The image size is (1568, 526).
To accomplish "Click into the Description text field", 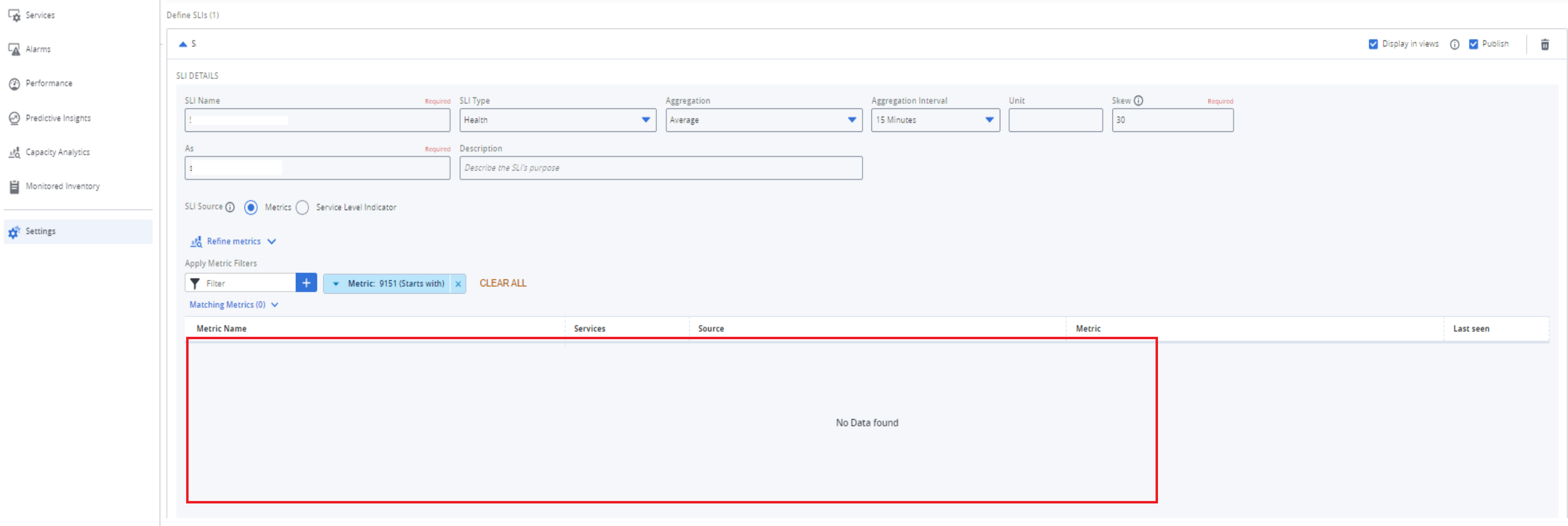I will pos(660,168).
